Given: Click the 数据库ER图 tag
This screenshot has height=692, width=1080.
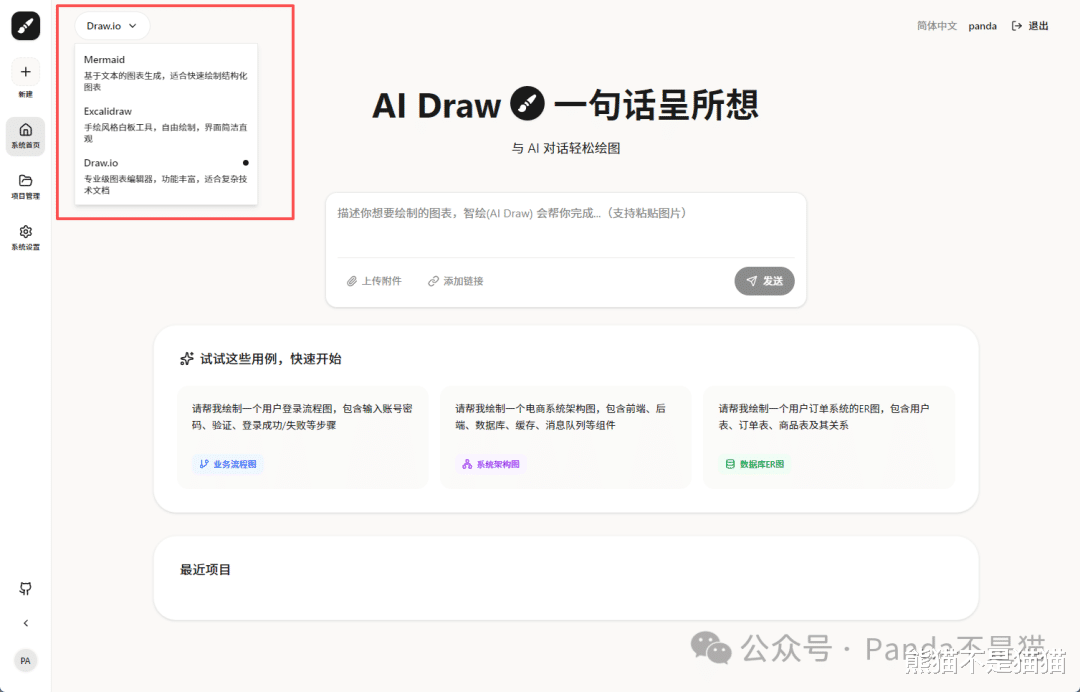Looking at the screenshot, I should (755, 464).
